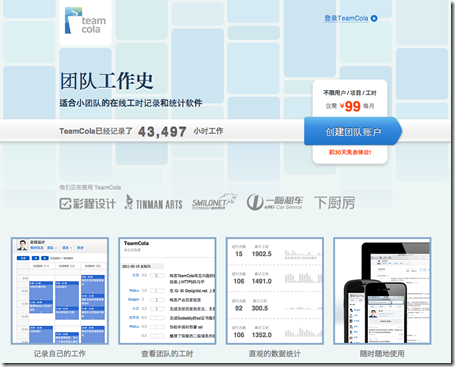Click the 彩程设计 customer logo
This screenshot has height=367, width=455.
point(88,203)
